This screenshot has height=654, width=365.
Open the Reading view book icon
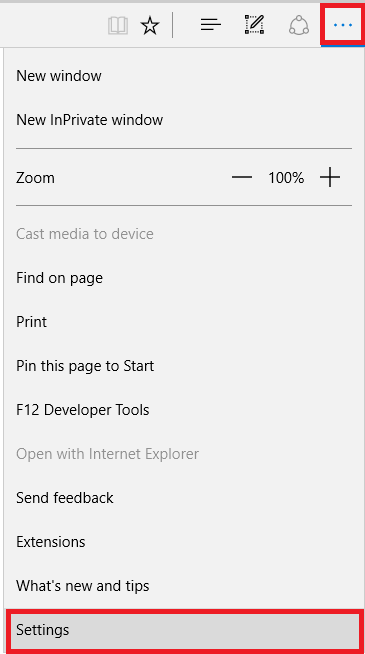pos(118,26)
